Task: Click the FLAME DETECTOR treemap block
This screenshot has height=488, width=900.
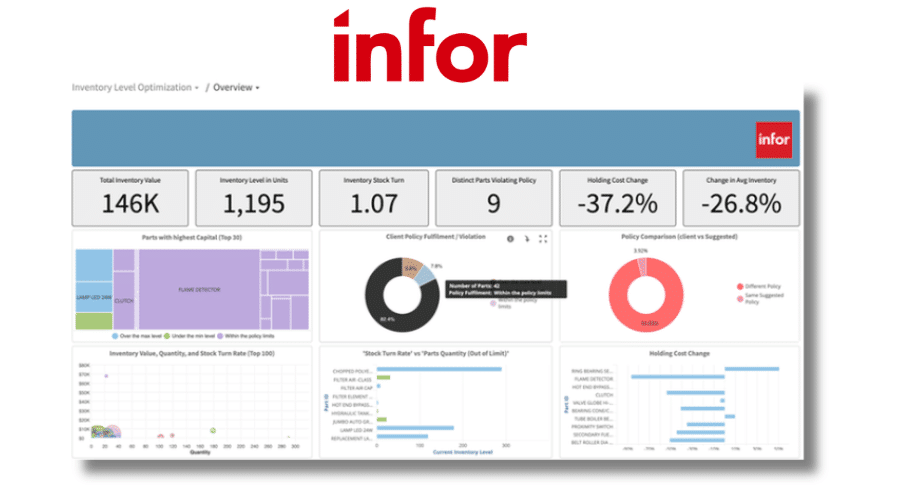Action: pos(198,289)
